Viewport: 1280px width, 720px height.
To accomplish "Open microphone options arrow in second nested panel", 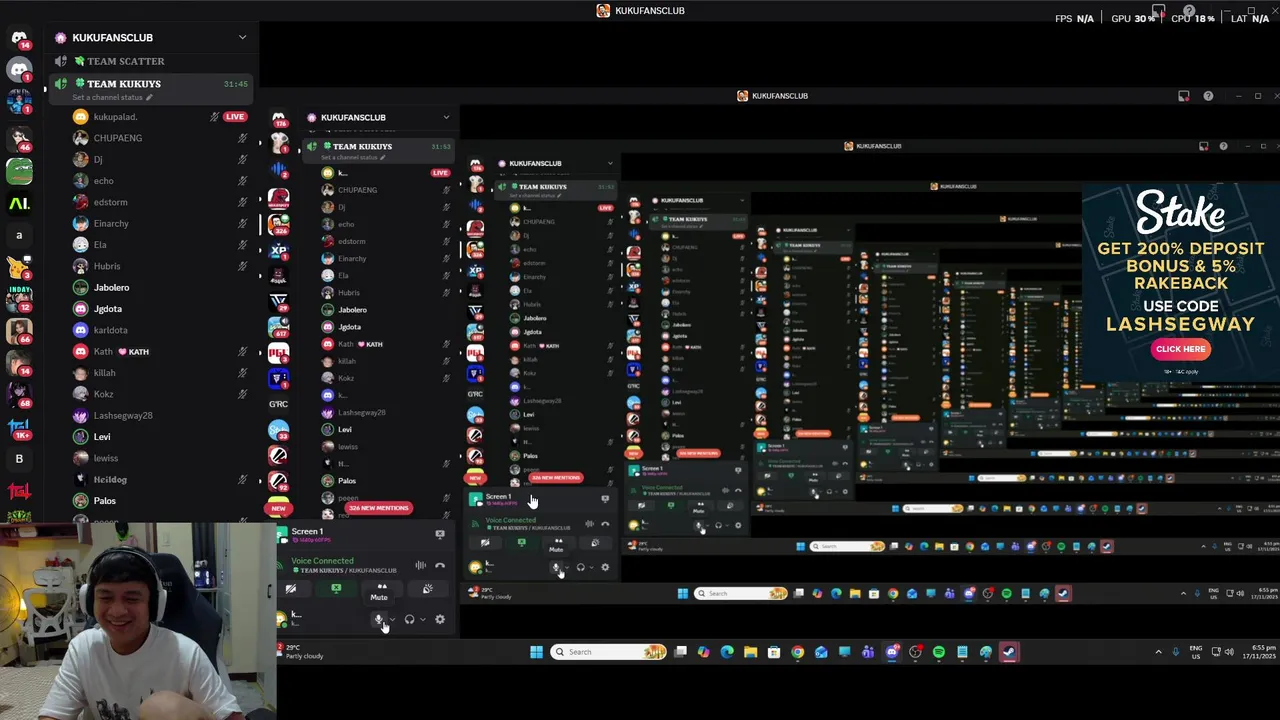I will pyautogui.click(x=566, y=567).
